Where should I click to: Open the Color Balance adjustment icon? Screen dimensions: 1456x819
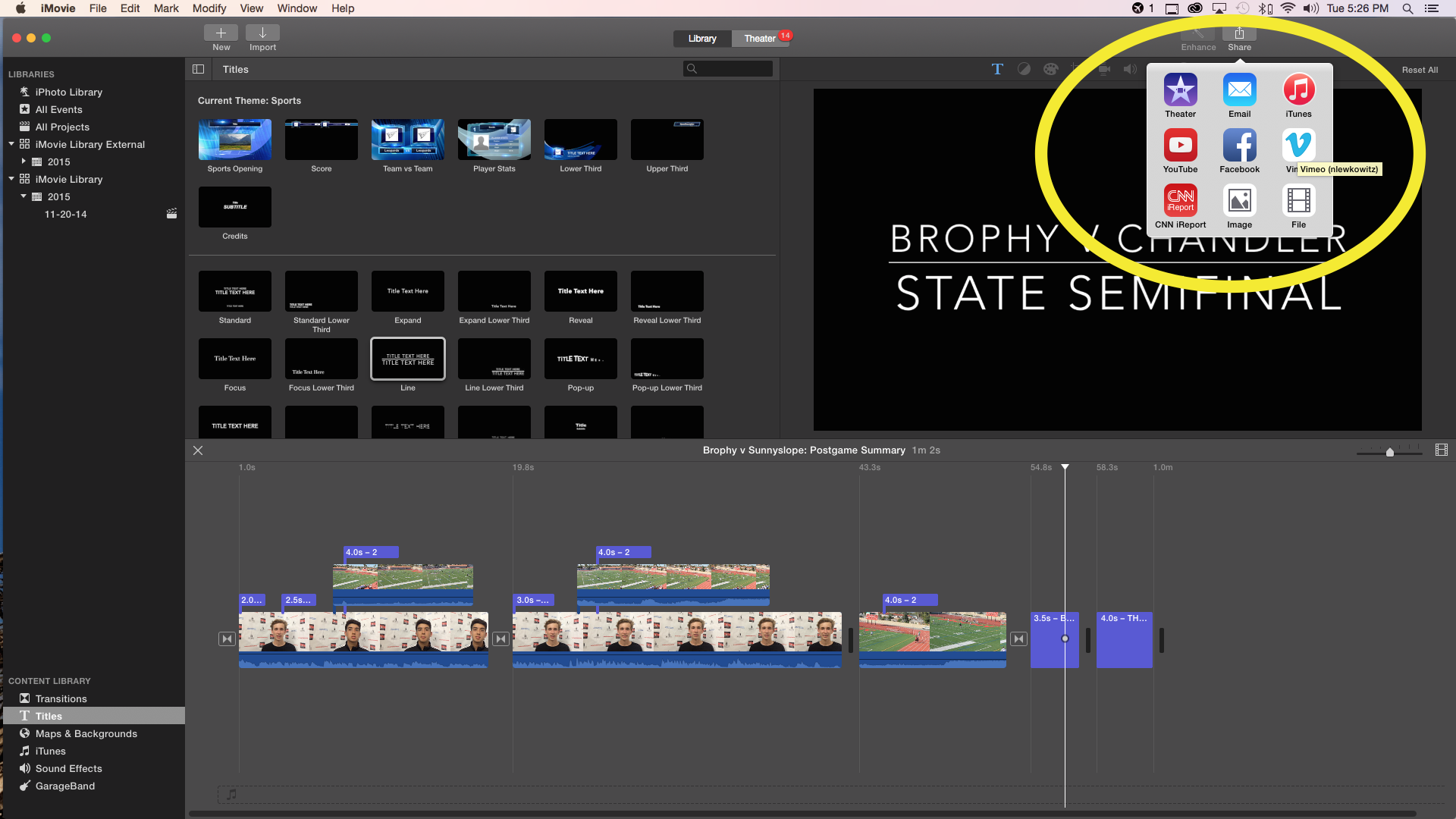tap(1024, 69)
